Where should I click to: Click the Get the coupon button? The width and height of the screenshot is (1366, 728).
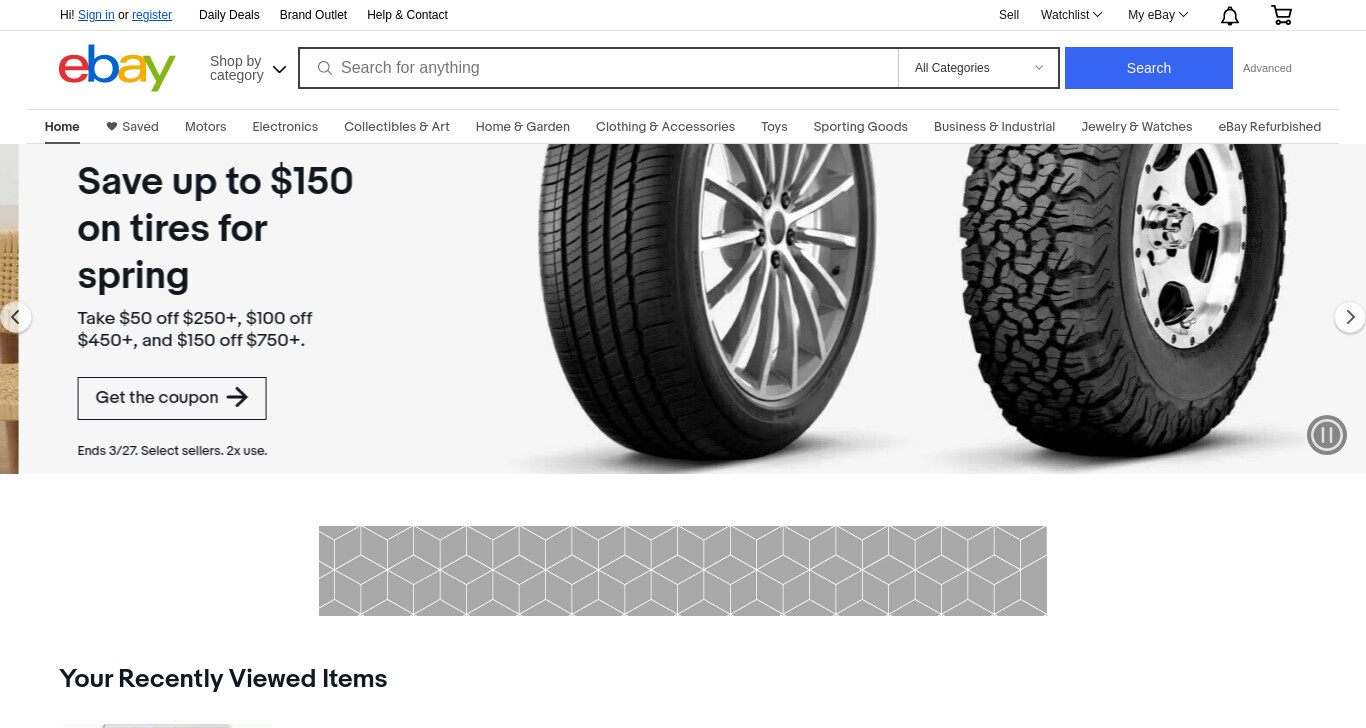click(172, 398)
